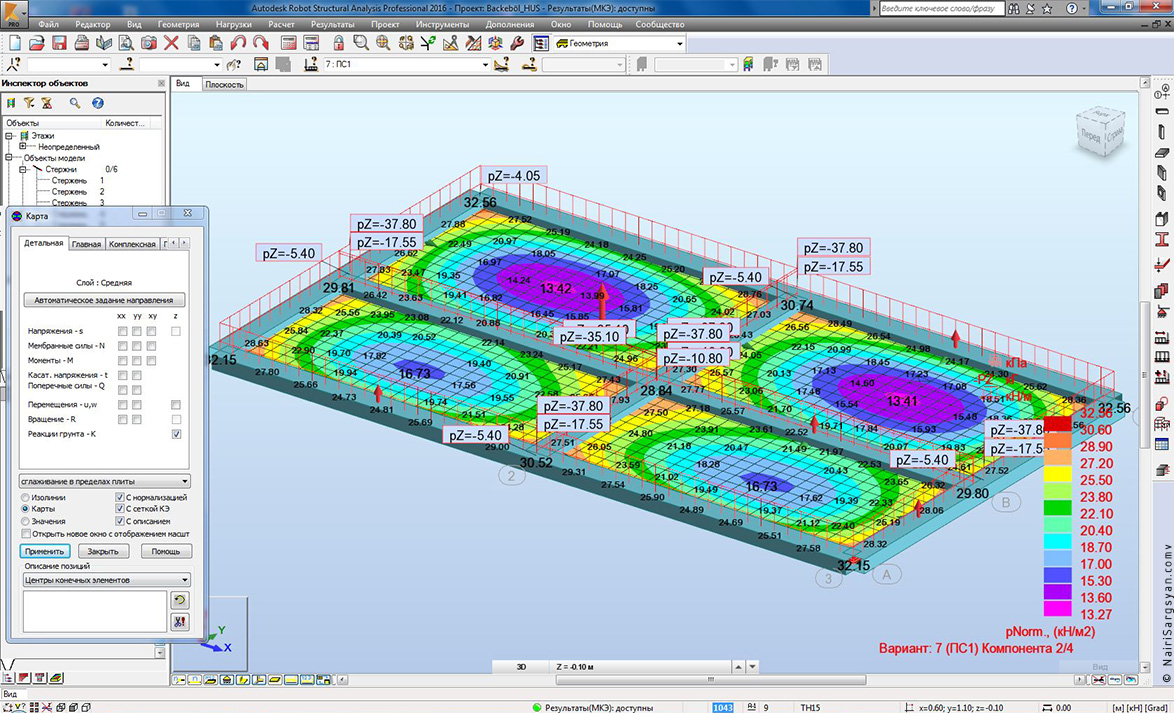Redo the last action
This screenshot has width=1174, height=713.
pyautogui.click(x=261, y=43)
